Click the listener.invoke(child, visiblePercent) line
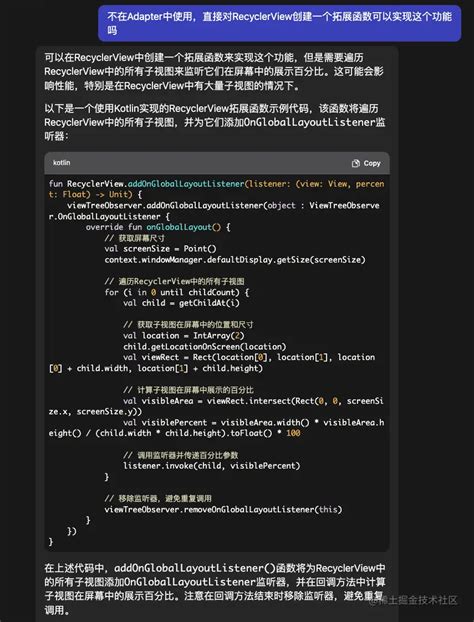The height and width of the screenshot is (622, 474). click(x=211, y=466)
